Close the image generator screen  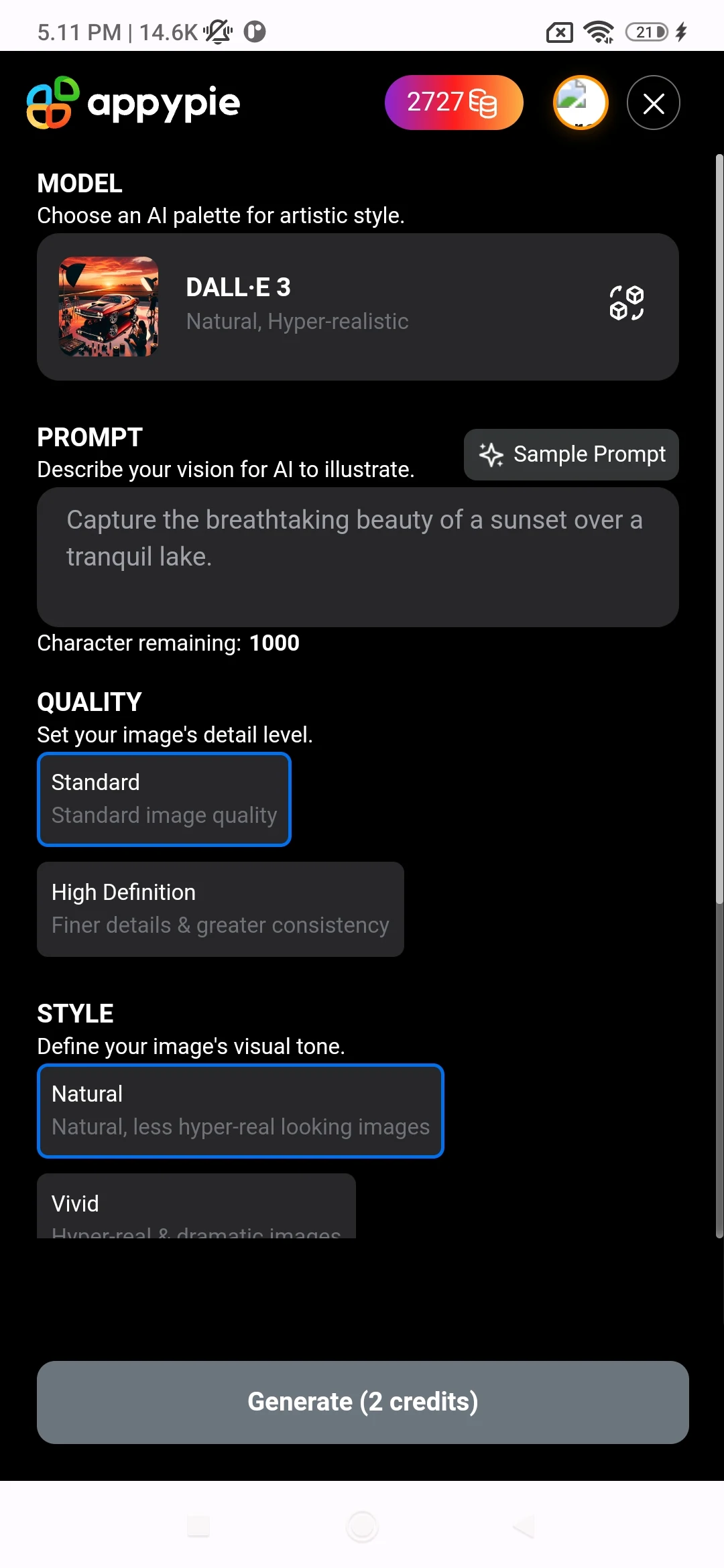pyautogui.click(x=652, y=103)
